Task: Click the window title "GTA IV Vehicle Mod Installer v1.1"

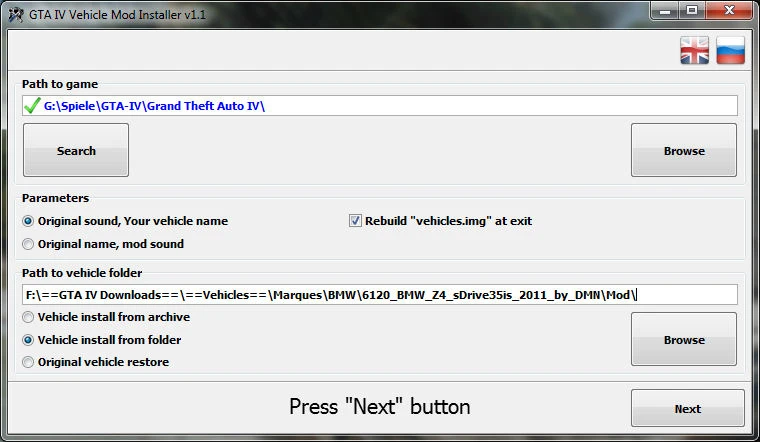Action: [117, 15]
